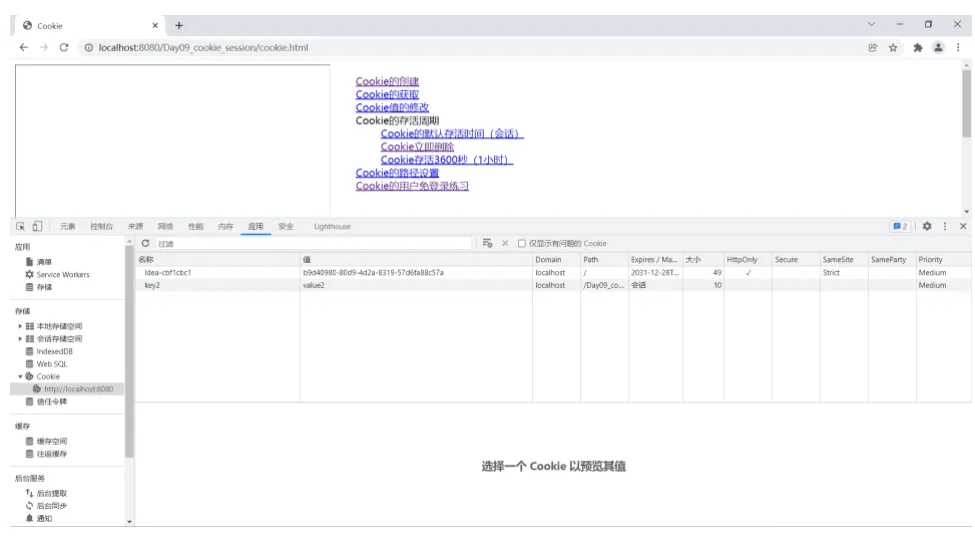Switch to the 安全 Security tab
Image resolution: width=975 pixels, height=546 pixels.
pos(286,226)
